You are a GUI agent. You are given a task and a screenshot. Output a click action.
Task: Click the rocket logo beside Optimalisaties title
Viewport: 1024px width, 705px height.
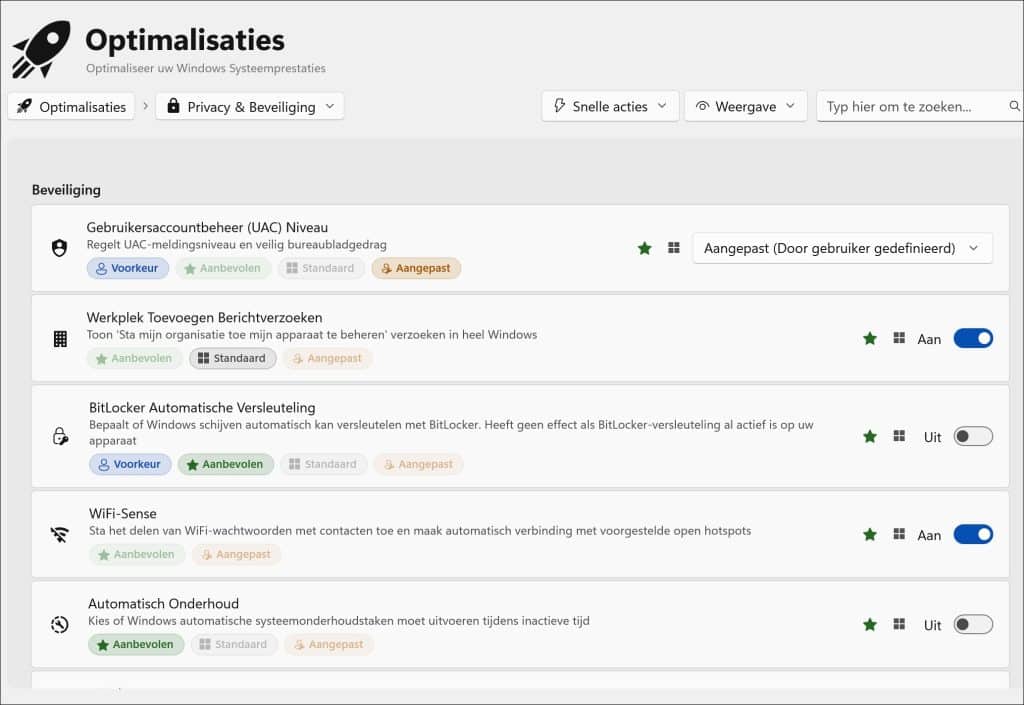(42, 49)
